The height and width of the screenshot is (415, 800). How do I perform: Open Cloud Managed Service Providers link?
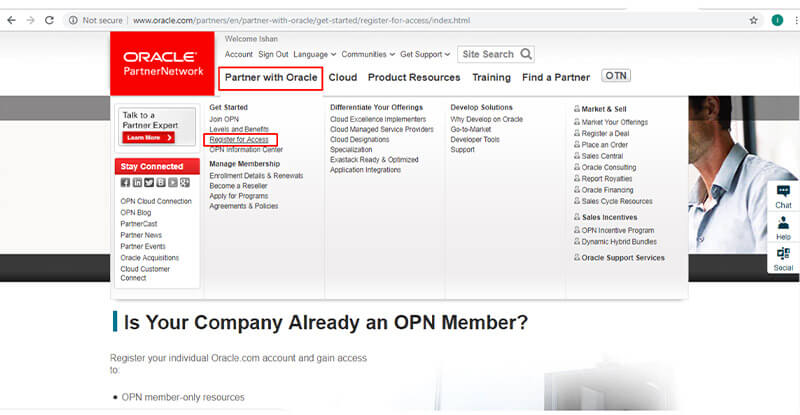pos(382,129)
